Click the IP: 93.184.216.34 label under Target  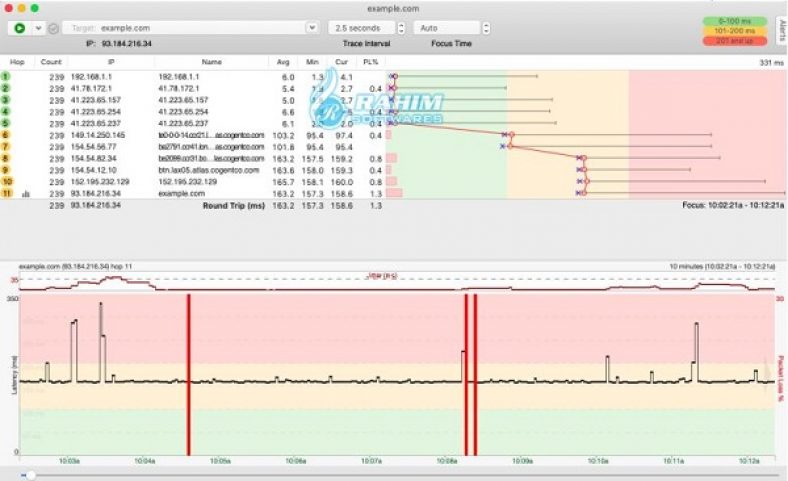(119, 44)
